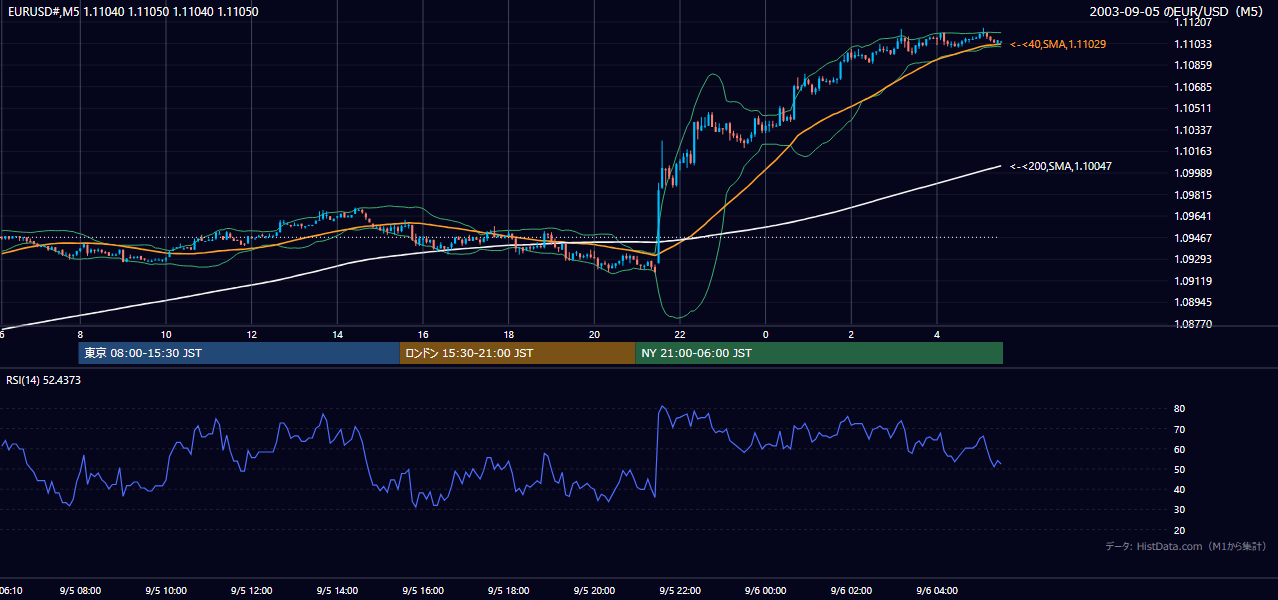This screenshot has width=1278, height=600.
Task: Click the 9/6 04:00 bottom date label
Action: coord(937,591)
